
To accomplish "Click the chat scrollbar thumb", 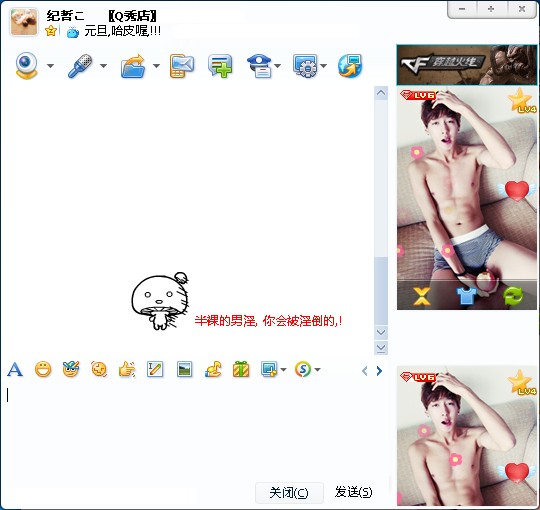I will (381, 291).
